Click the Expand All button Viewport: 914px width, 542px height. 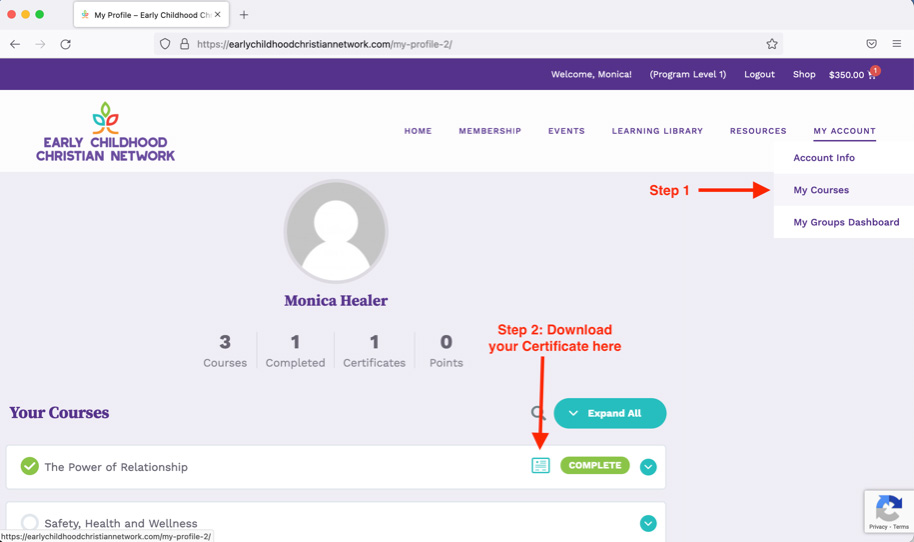click(610, 413)
